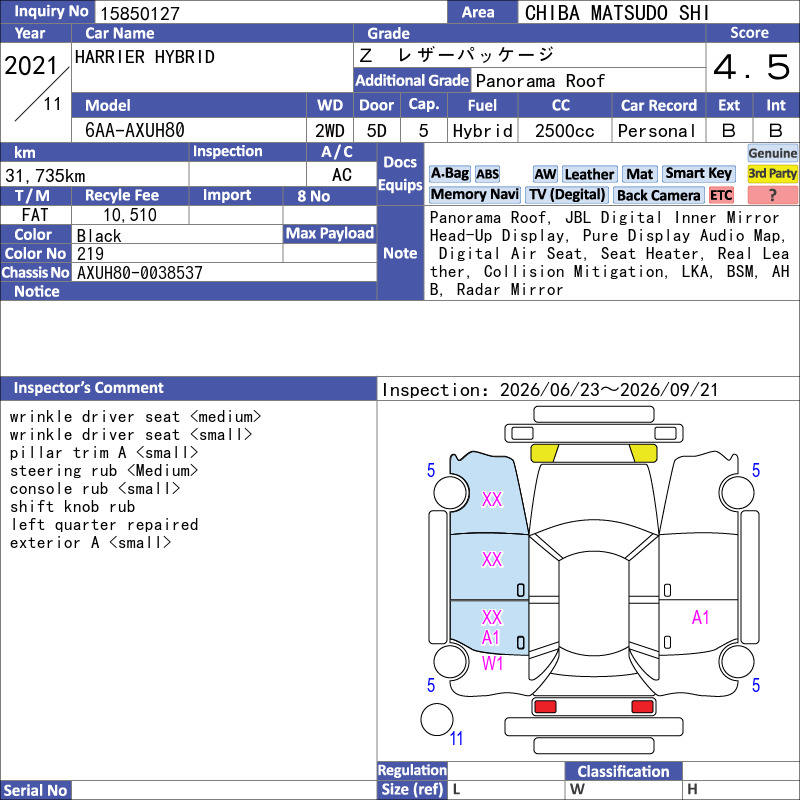Click the 5D door value

point(377,131)
